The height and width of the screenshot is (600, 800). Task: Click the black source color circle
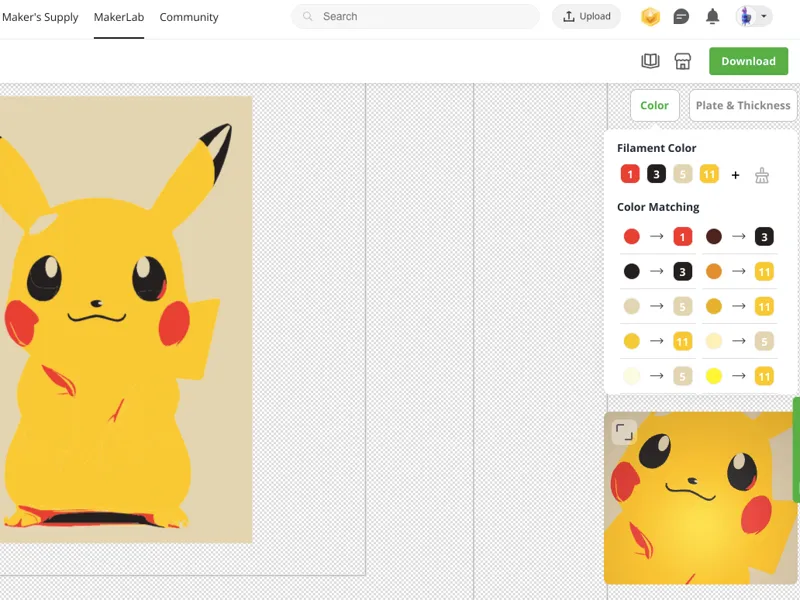(632, 271)
